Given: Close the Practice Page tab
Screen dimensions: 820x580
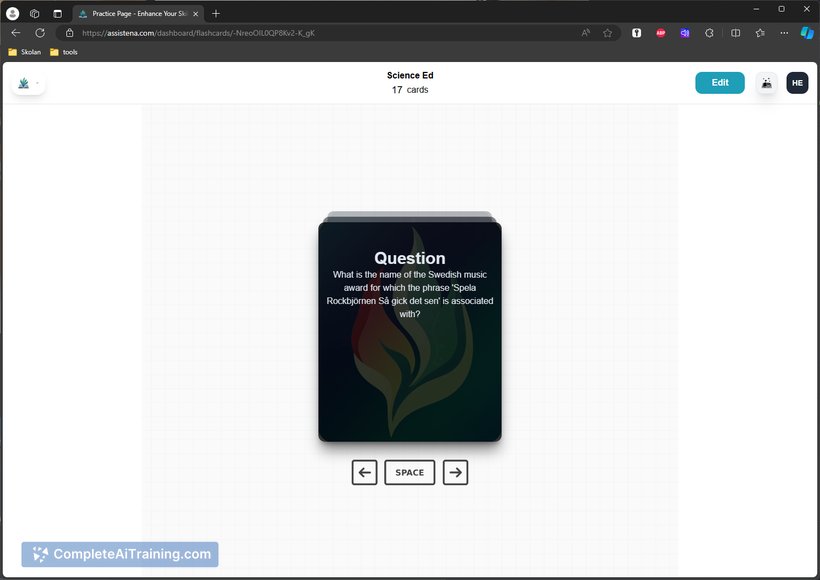Looking at the screenshot, I should [x=196, y=14].
